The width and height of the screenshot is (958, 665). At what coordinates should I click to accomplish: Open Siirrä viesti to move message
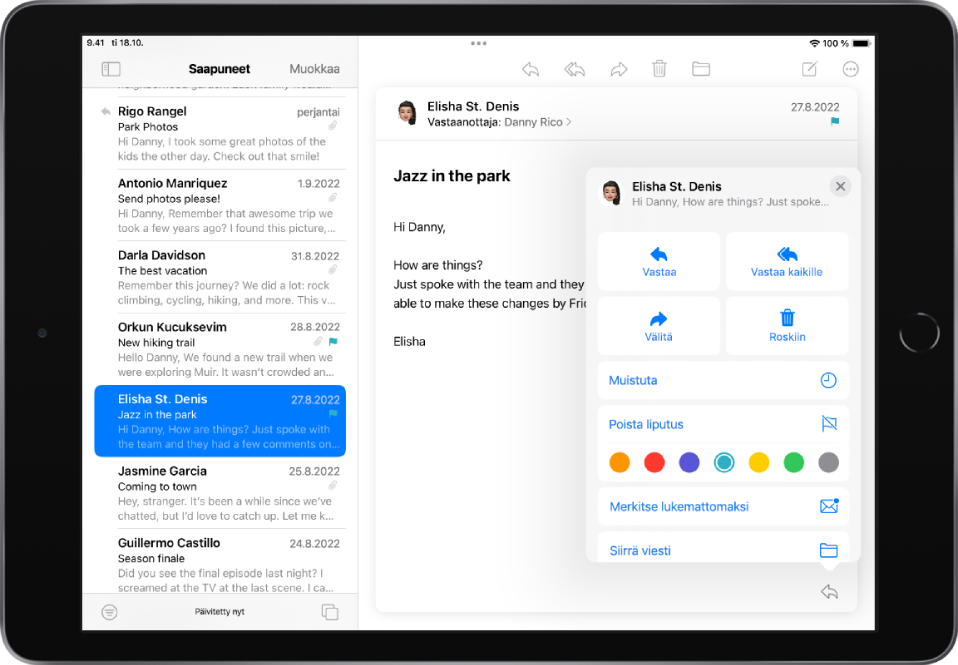tap(722, 550)
